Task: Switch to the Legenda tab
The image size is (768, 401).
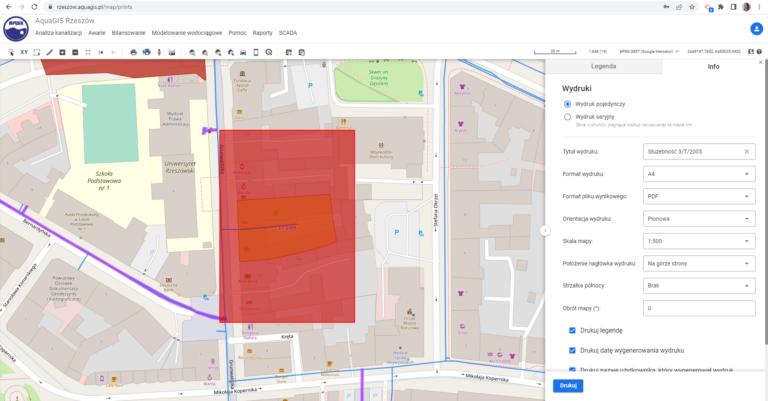Action: (x=603, y=67)
